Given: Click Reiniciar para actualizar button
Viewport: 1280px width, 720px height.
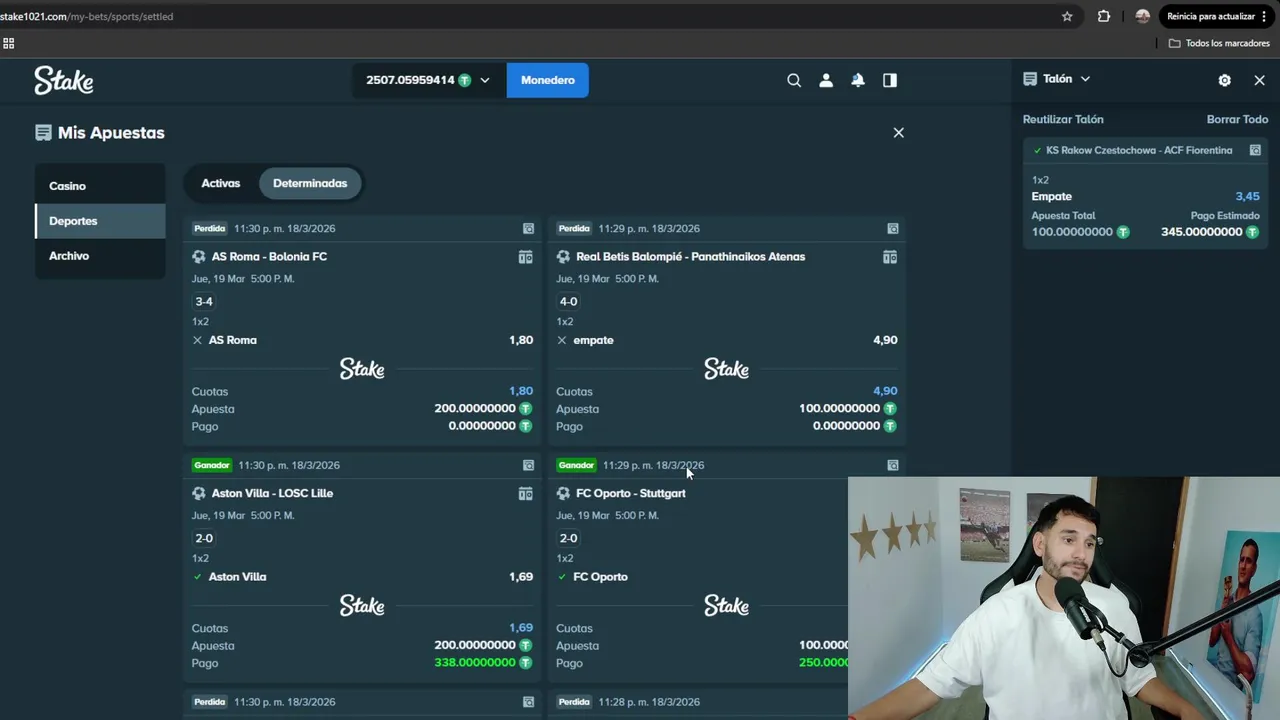Looking at the screenshot, I should click(x=1218, y=16).
